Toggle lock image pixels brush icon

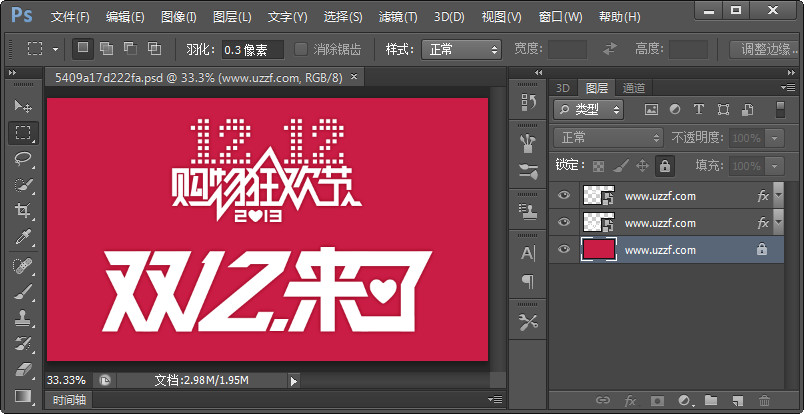pyautogui.click(x=620, y=166)
